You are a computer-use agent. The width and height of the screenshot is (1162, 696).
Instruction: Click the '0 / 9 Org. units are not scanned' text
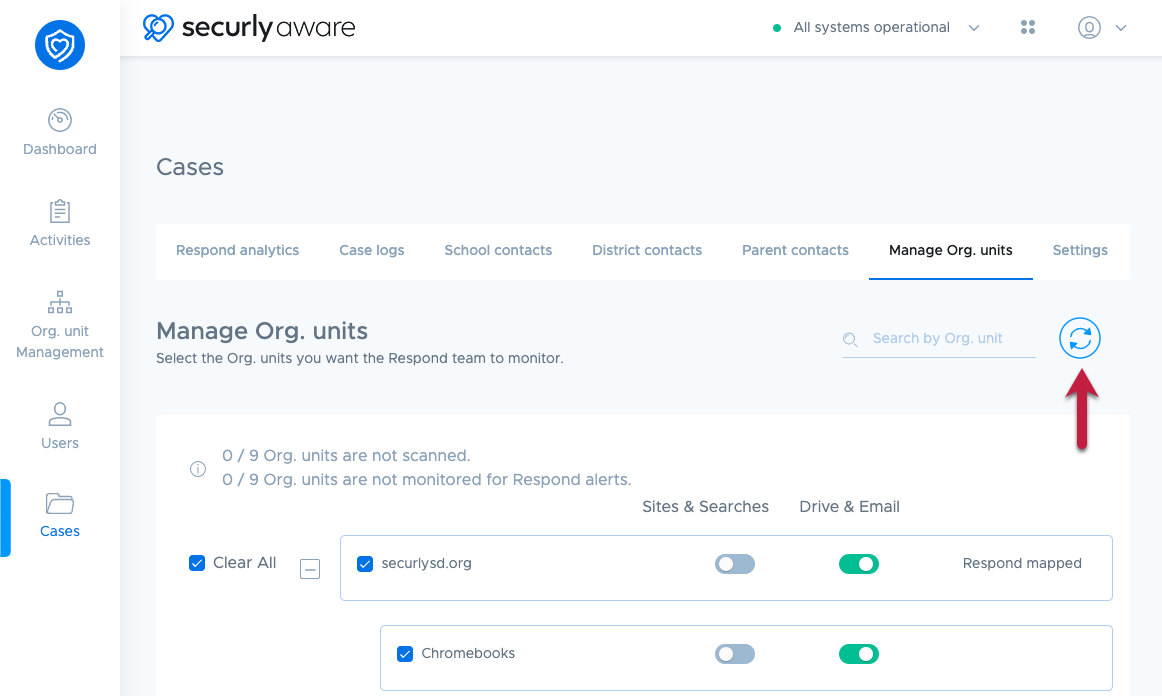(346, 455)
